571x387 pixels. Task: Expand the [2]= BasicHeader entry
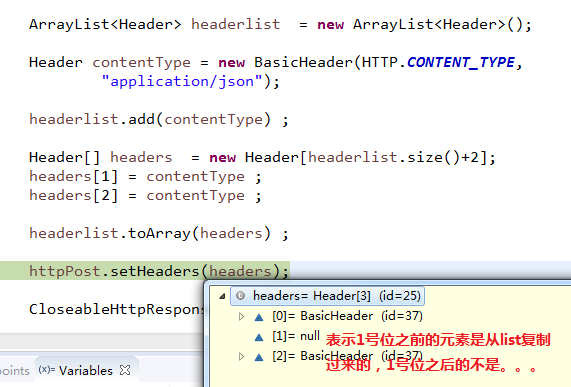[x=241, y=356]
